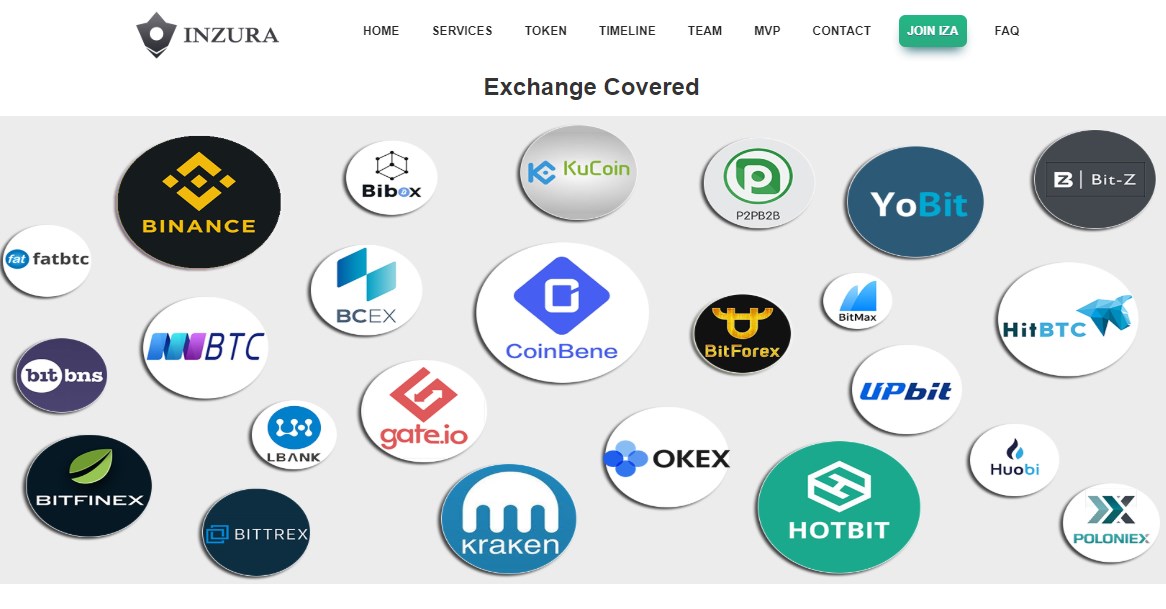Viewport: 1166px width, 609px height.
Task: Open the FAQ link
Action: (x=1007, y=30)
